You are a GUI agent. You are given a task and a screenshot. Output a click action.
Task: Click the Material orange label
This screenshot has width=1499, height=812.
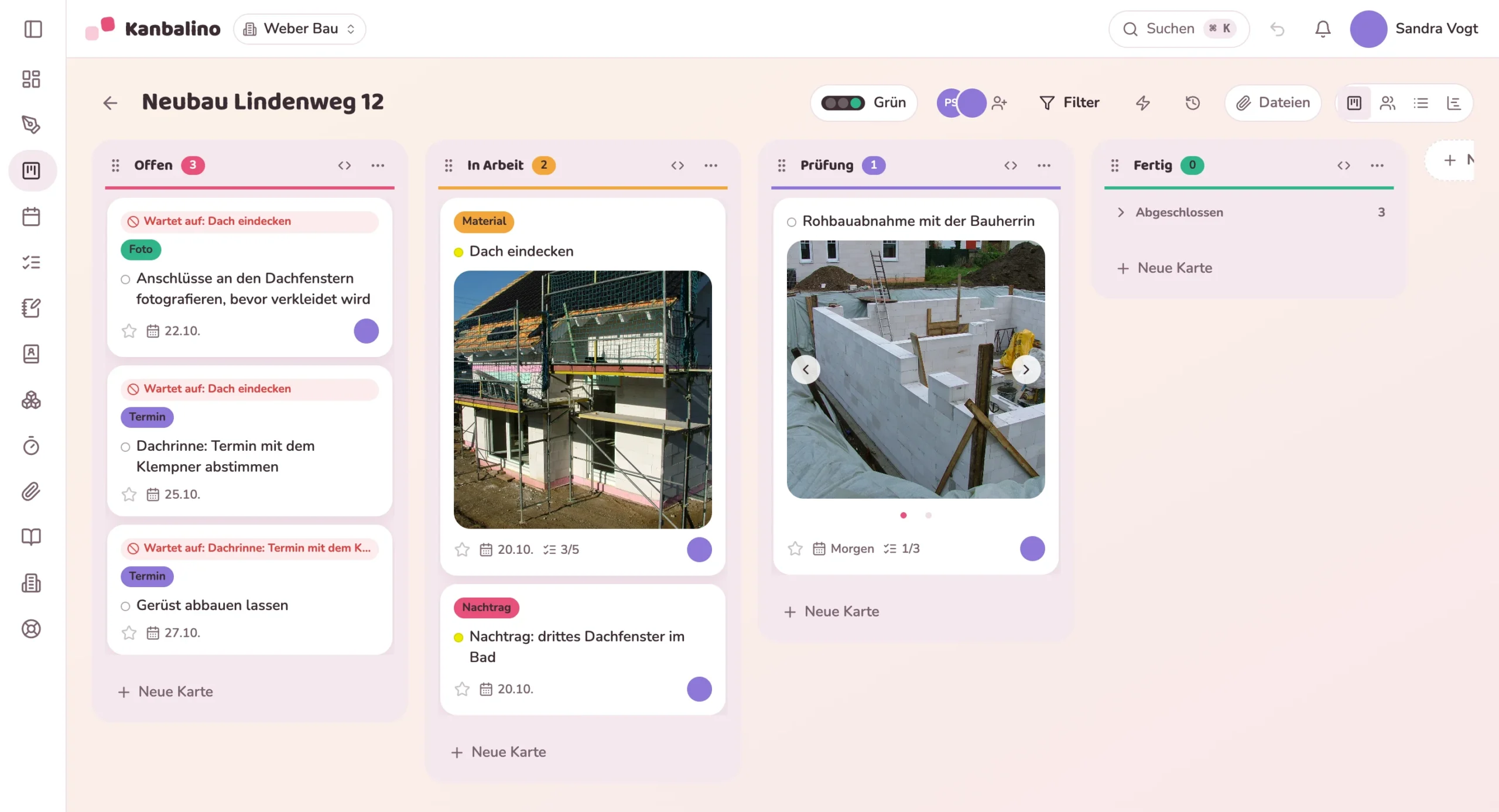[484, 221]
